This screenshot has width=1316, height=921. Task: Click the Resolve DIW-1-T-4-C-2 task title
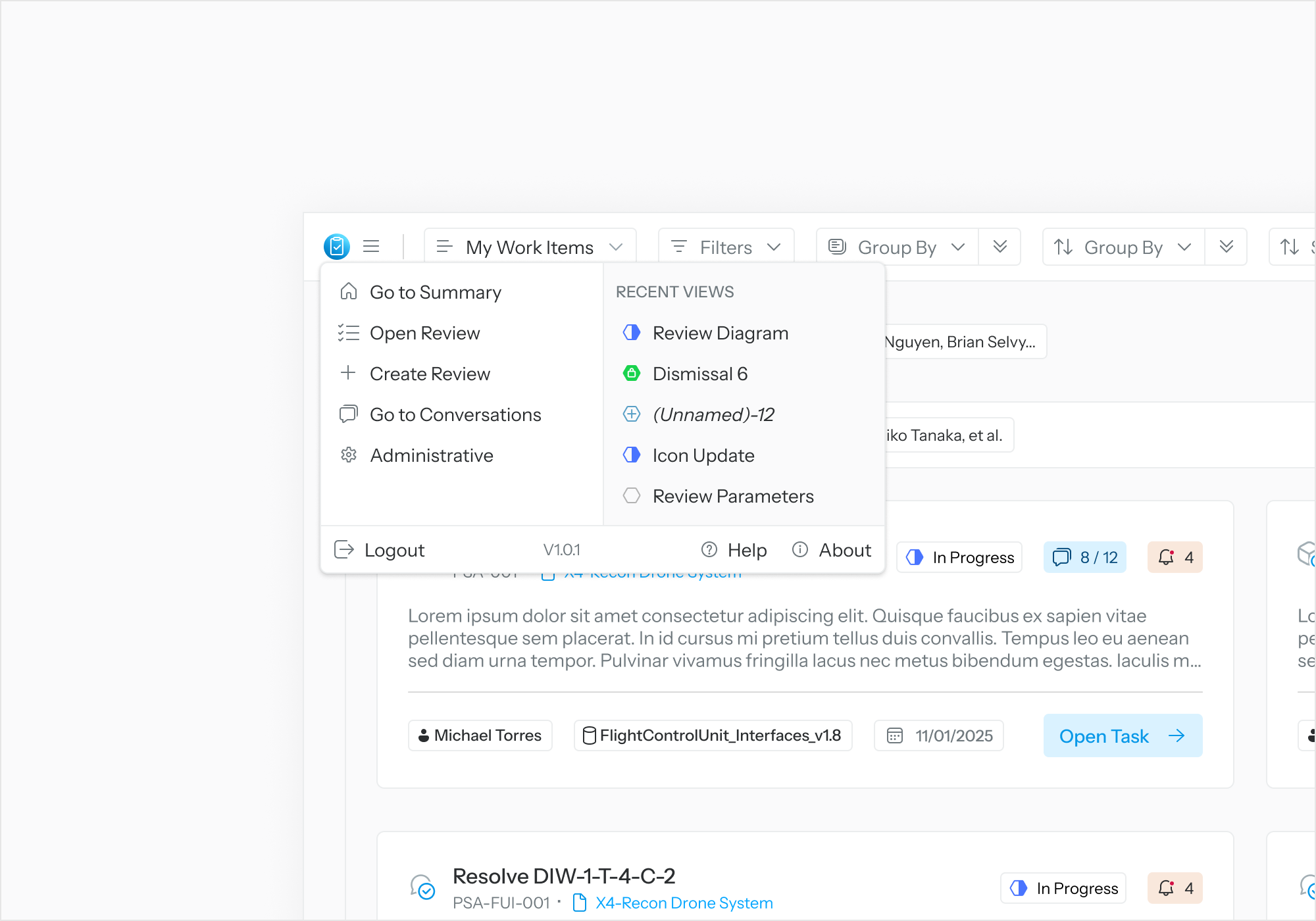coord(563,876)
